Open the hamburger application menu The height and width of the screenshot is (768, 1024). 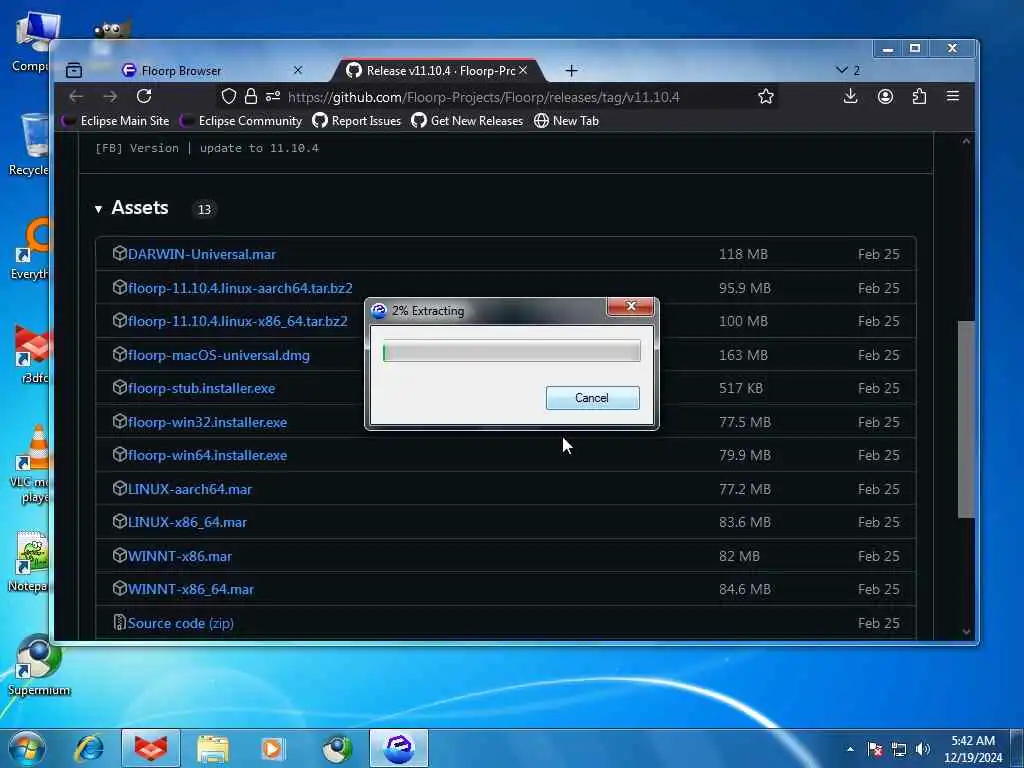click(x=953, y=97)
